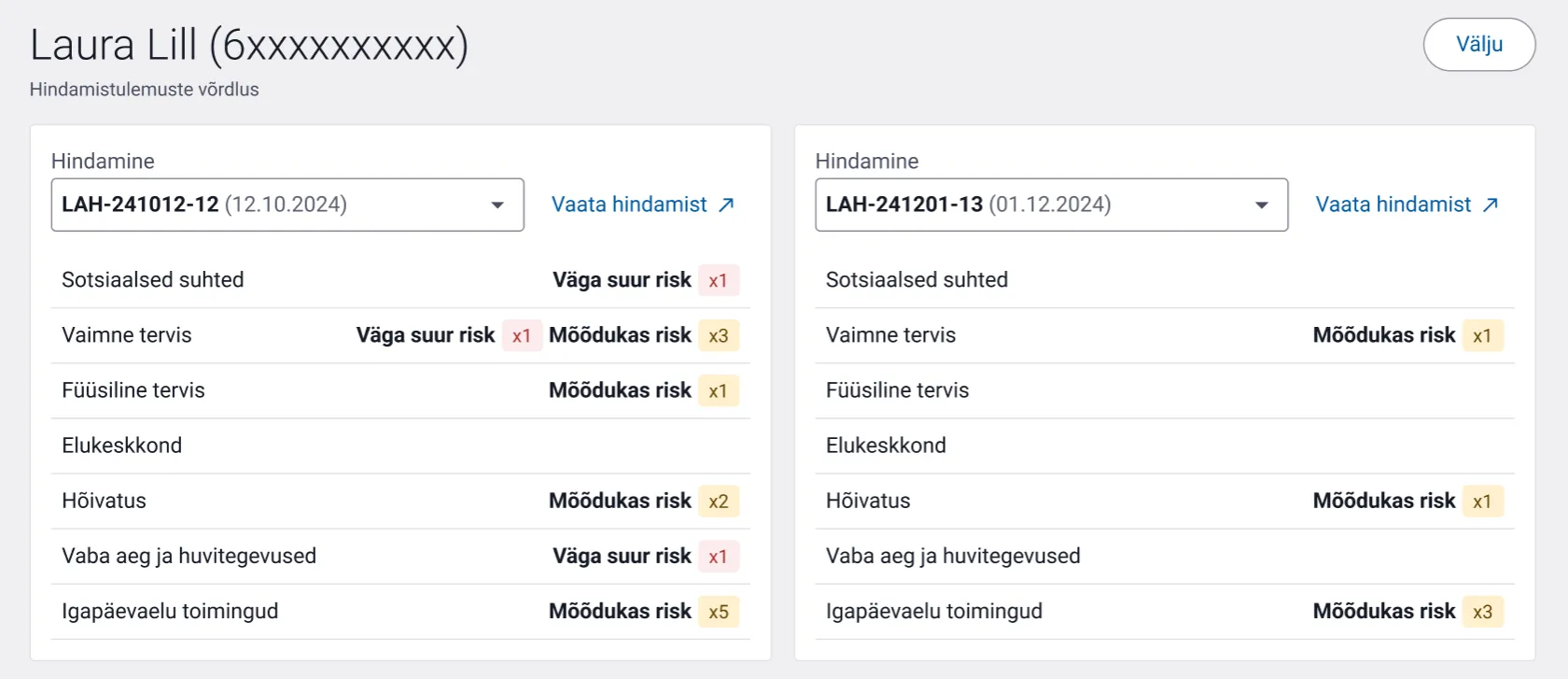Open Vaata hindamist link on the right card

point(1394,204)
